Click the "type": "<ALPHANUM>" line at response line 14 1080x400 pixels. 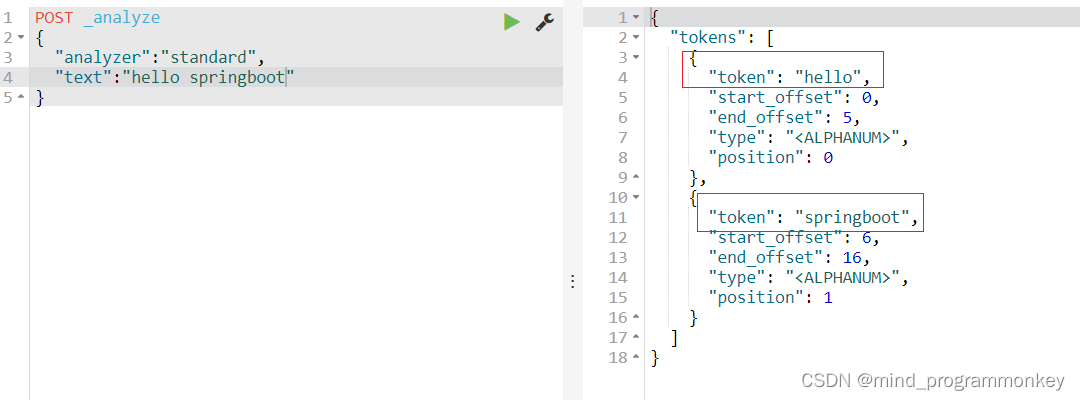(x=809, y=277)
